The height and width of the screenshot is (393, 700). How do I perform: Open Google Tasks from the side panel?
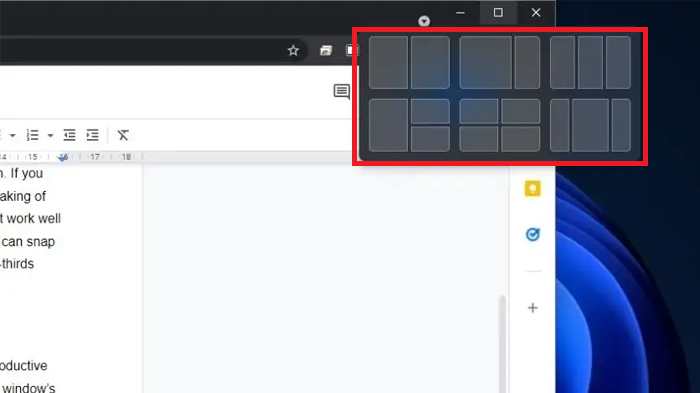point(533,234)
